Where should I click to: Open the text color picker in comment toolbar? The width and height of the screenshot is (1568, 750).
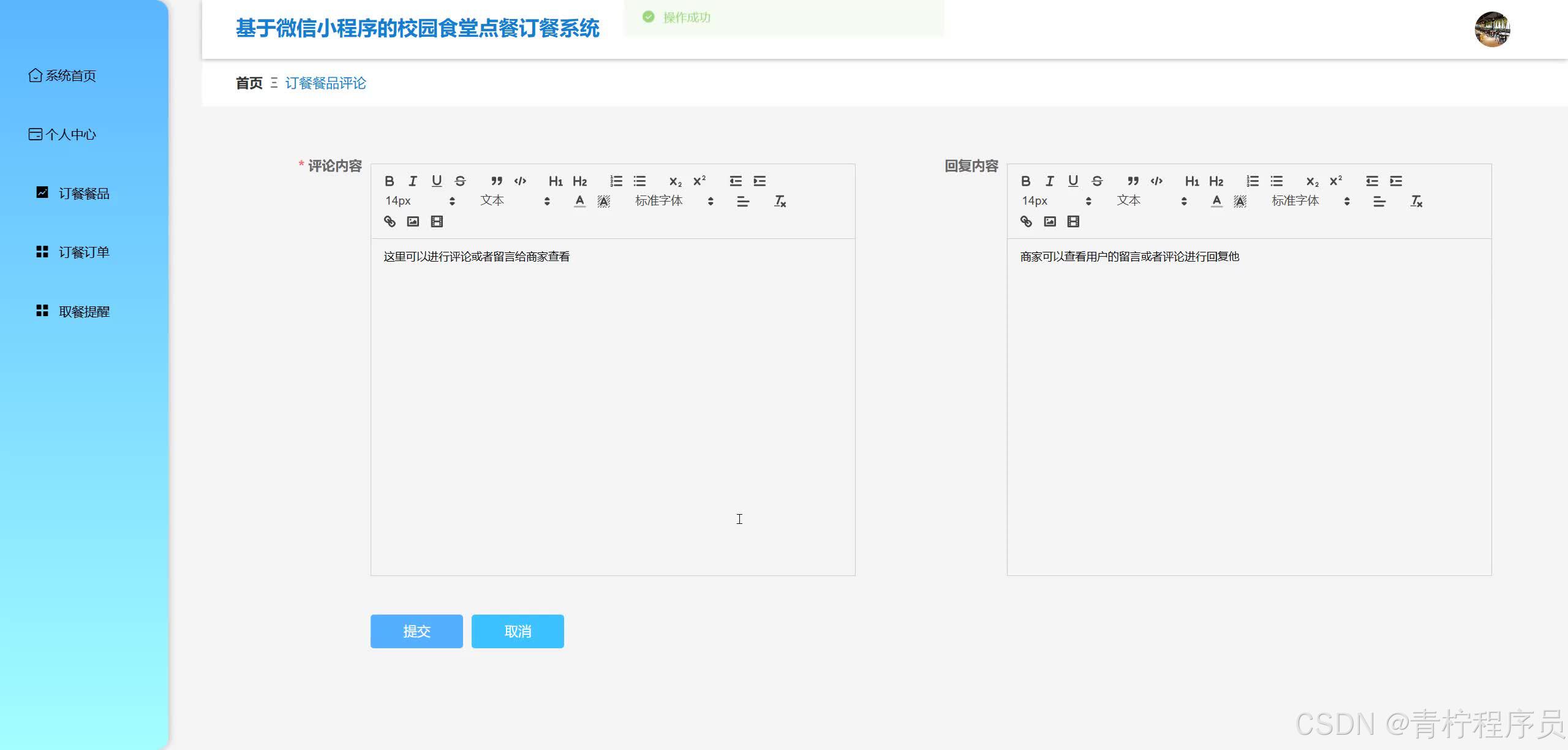(x=579, y=200)
